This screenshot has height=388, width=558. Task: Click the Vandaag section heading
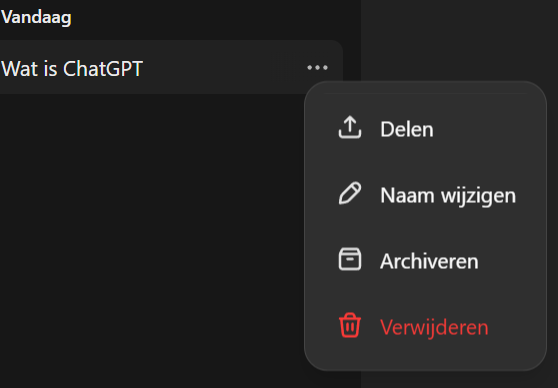tap(36, 17)
